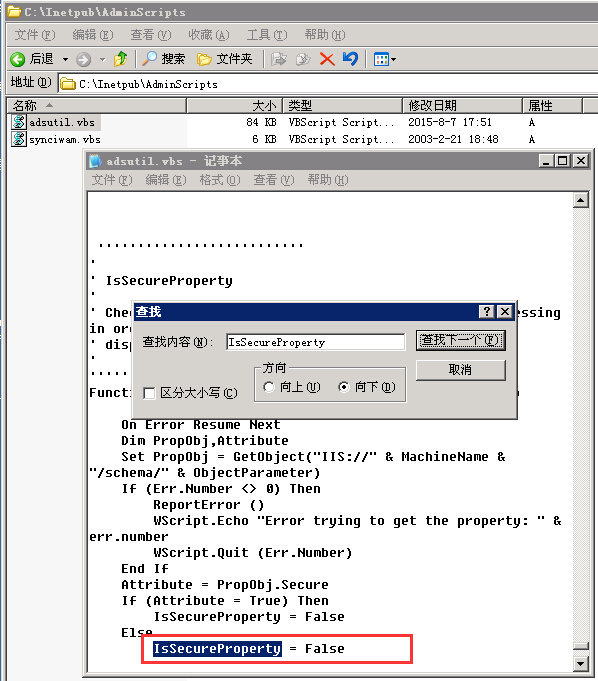Viewport: 598px width, 681px height.
Task: Select the Down (向下) direction radio button
Action: point(344,387)
